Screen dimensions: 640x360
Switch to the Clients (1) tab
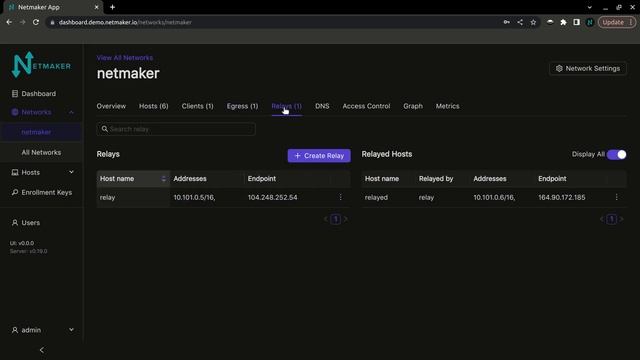click(198, 106)
